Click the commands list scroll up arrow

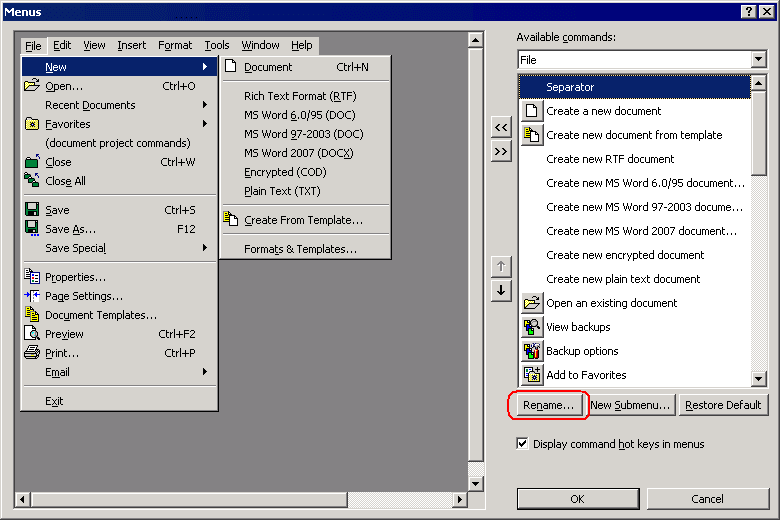tap(758, 83)
